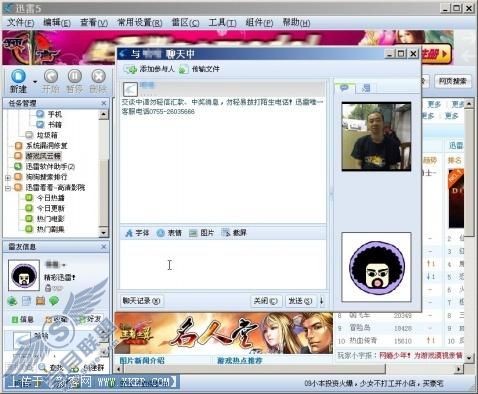Click the orange folder icon under the avatar
The image size is (478, 394).
[x=40, y=301]
